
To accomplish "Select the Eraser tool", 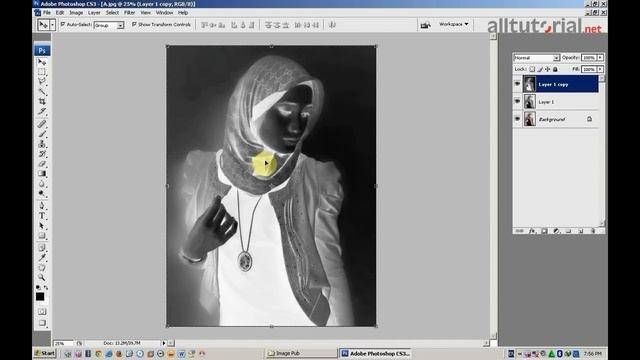I will (42, 164).
